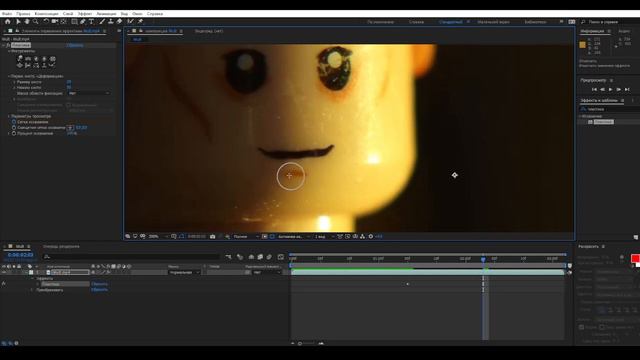Open the Файл menu
640x360 pixels.
pos(7,13)
